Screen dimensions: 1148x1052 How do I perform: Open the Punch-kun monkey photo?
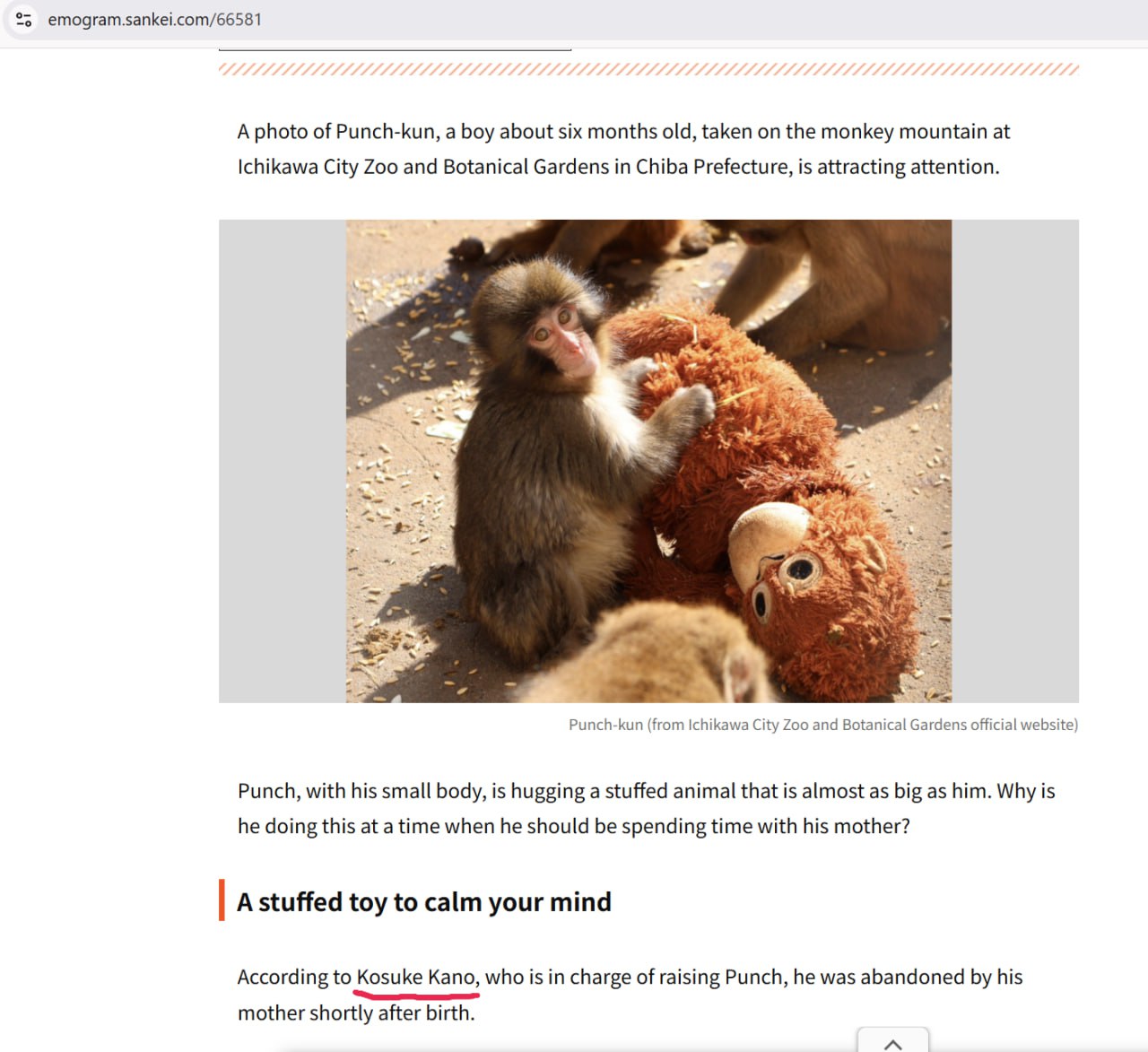tap(648, 461)
